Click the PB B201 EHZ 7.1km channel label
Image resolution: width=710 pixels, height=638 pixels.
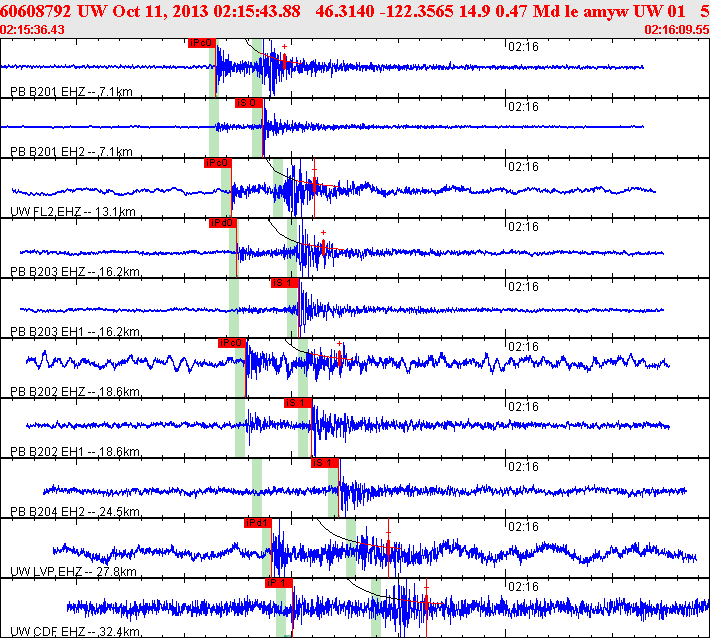tap(70, 92)
